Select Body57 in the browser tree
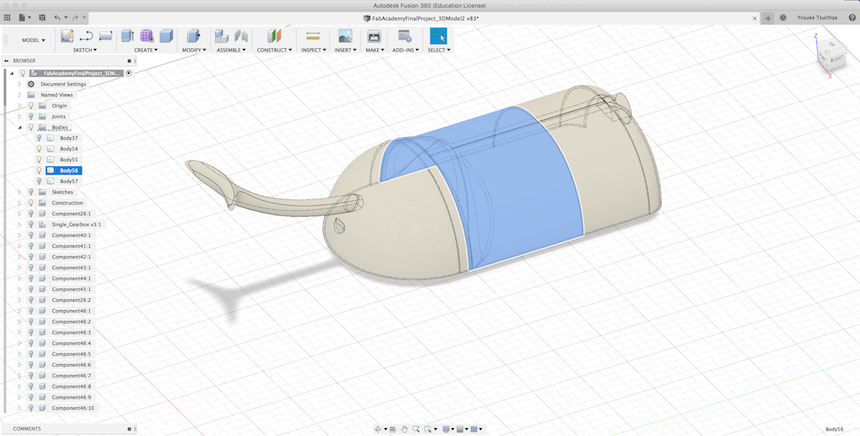Screen dimensions: 860x436 (69, 181)
